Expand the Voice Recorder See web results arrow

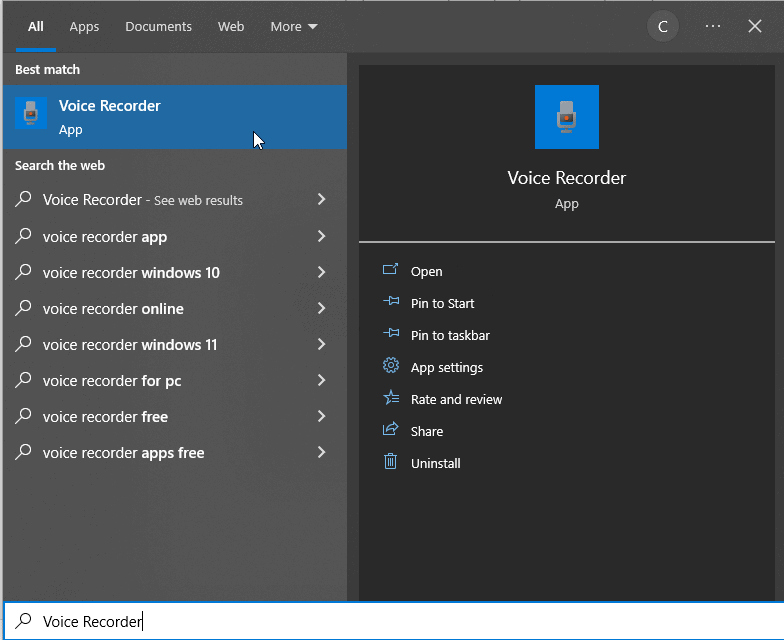(x=322, y=200)
